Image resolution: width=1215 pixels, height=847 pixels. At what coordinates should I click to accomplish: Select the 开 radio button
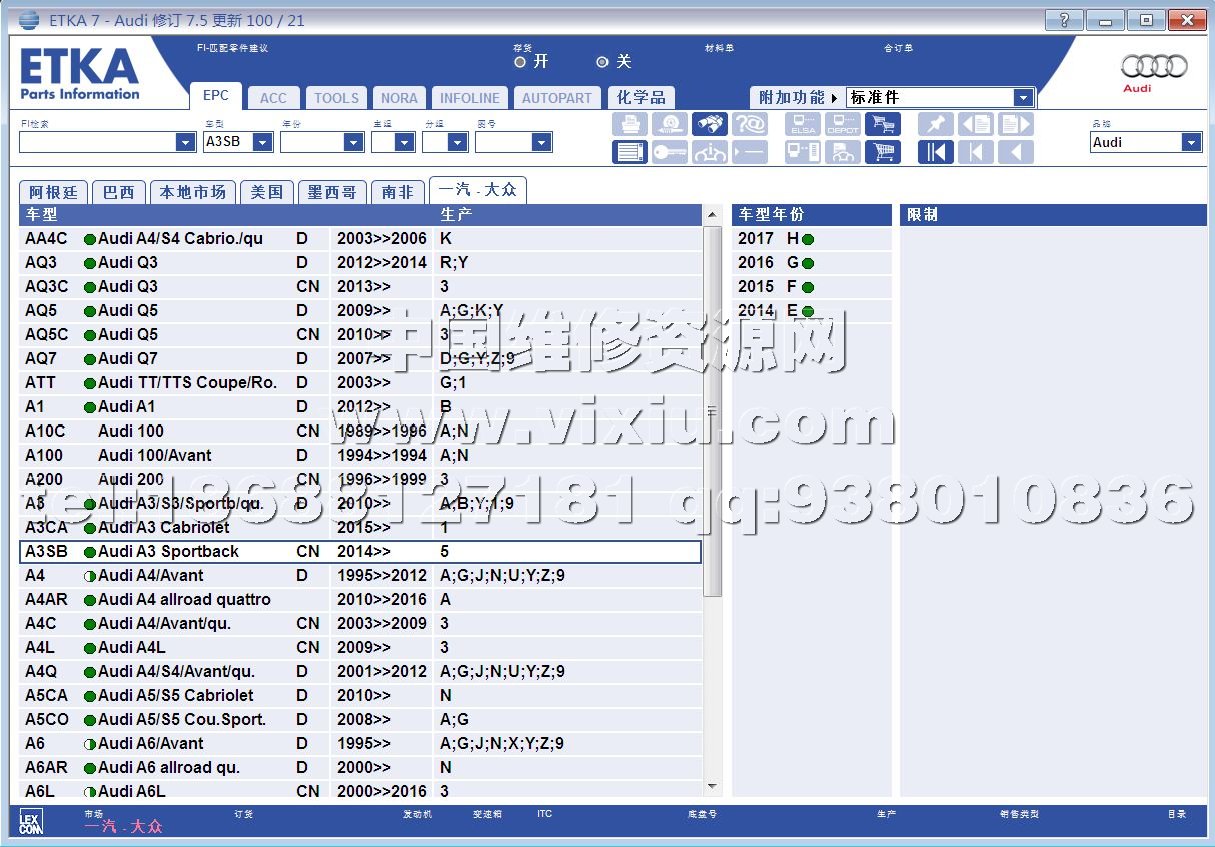tap(520, 62)
